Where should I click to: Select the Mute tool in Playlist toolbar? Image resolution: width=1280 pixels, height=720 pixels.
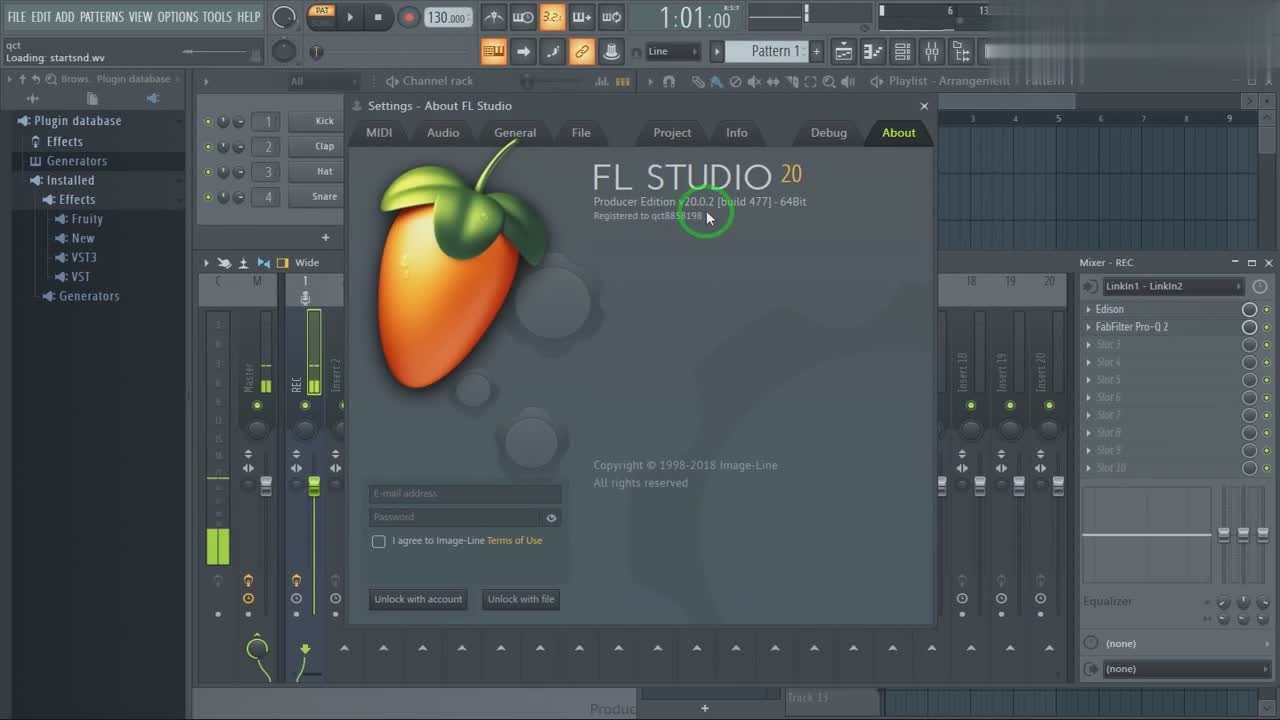755,82
